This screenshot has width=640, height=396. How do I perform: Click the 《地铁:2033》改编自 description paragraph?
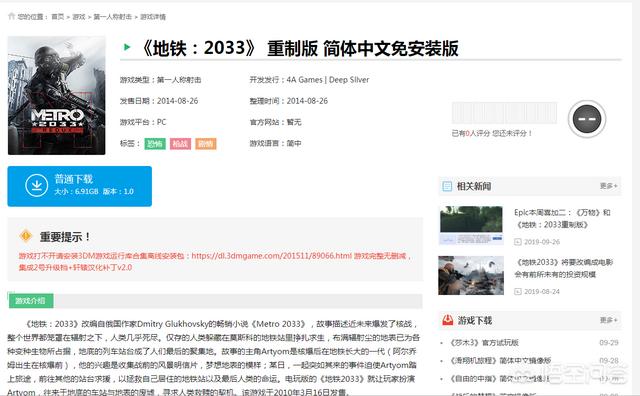pos(213,358)
